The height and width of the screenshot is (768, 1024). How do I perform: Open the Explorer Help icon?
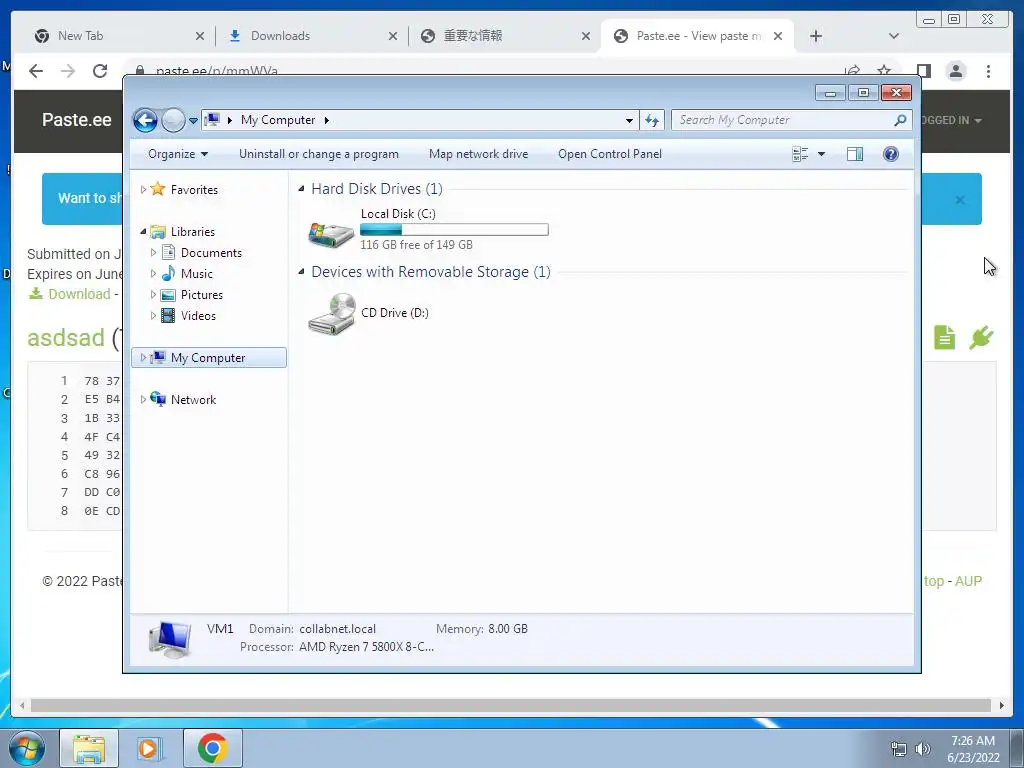click(891, 154)
